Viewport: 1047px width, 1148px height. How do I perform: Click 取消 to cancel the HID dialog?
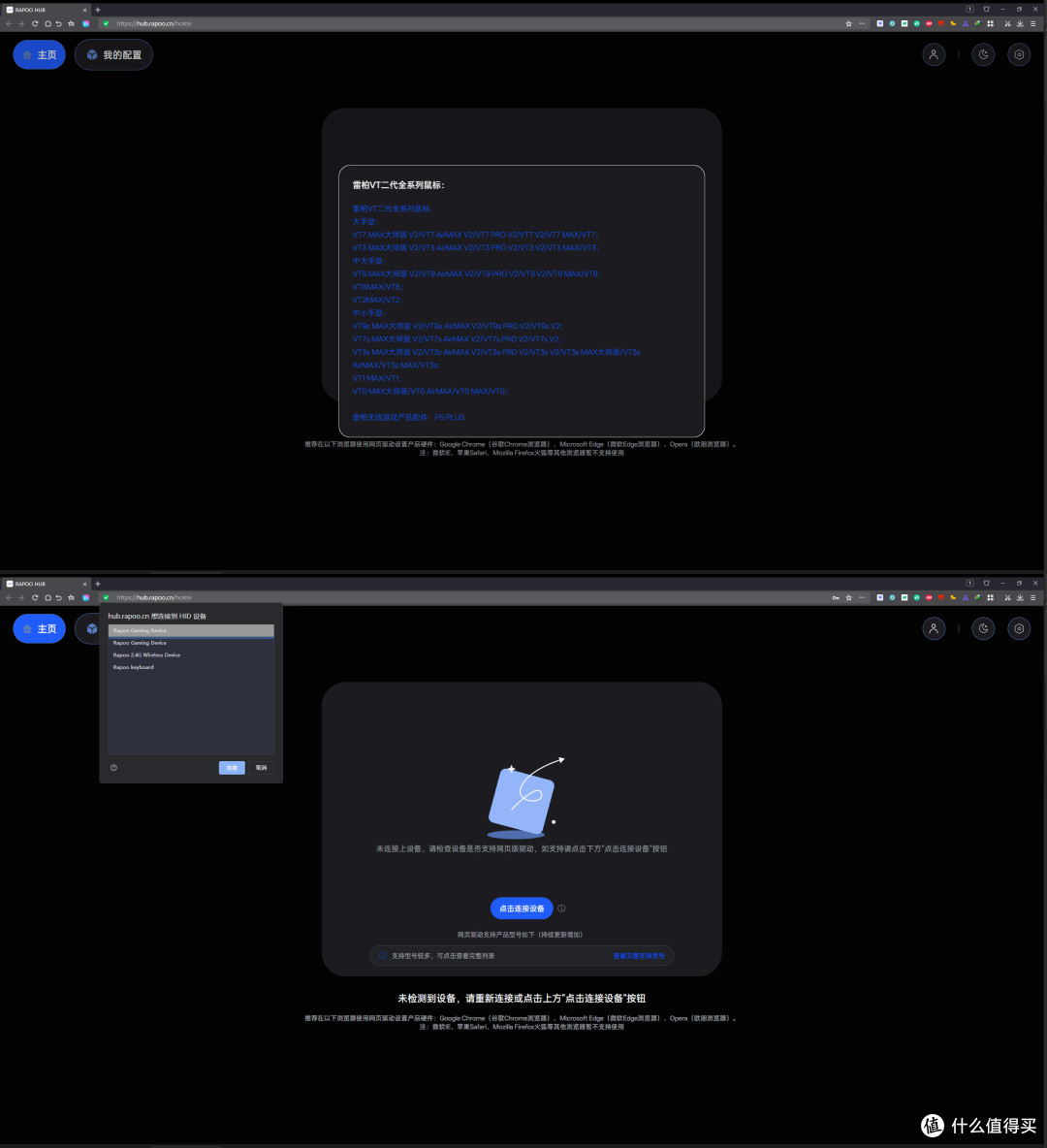[x=262, y=767]
